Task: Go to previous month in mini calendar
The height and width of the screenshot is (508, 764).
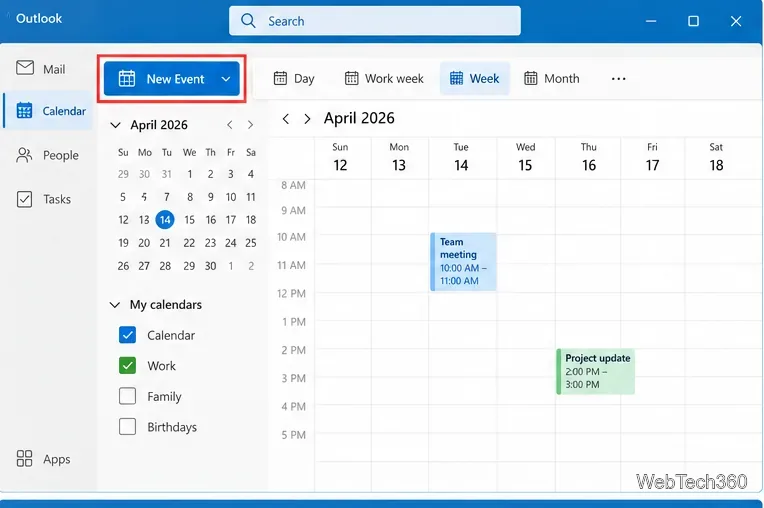Action: [x=229, y=125]
